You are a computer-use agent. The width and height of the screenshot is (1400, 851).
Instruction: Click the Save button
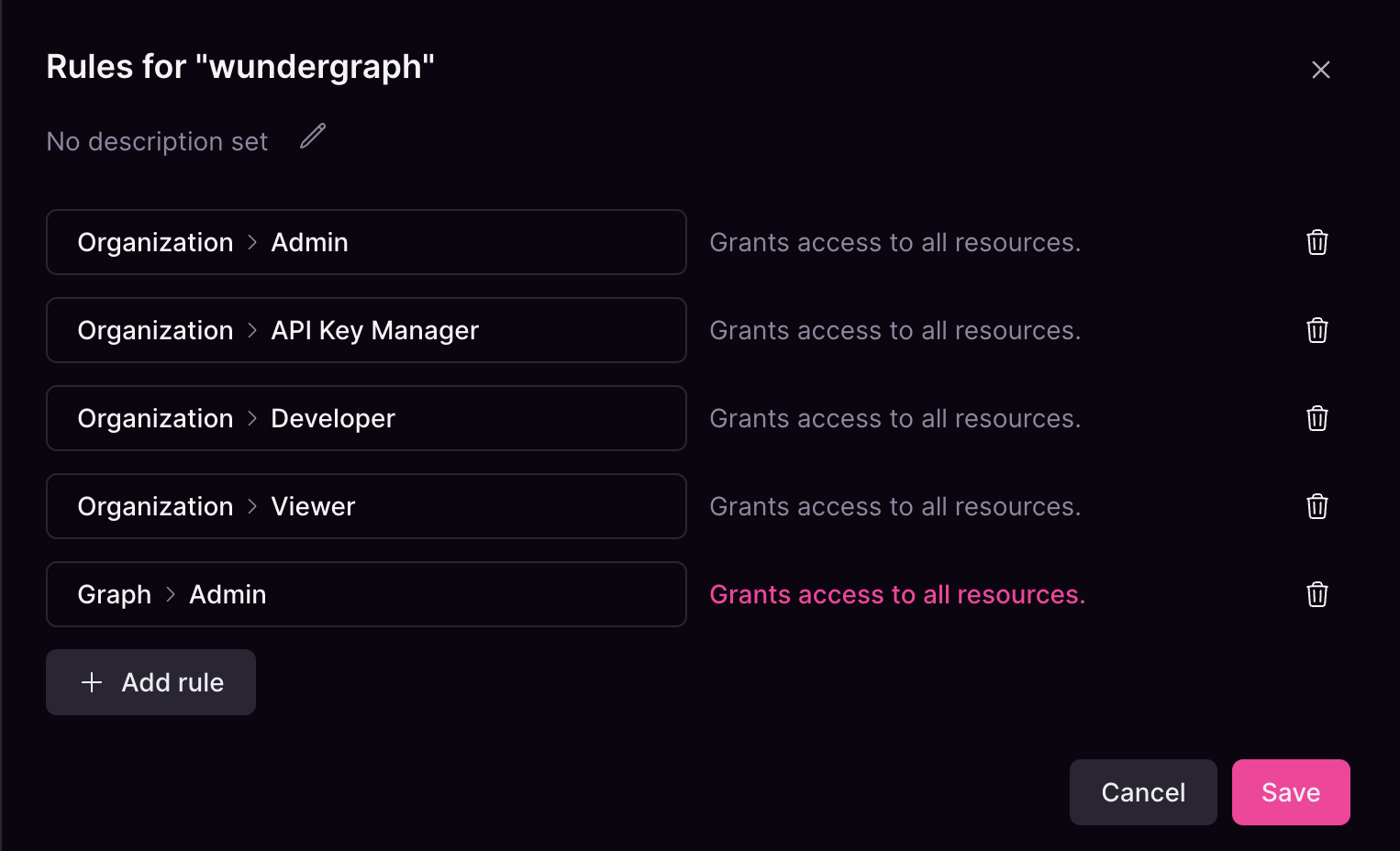(x=1290, y=791)
